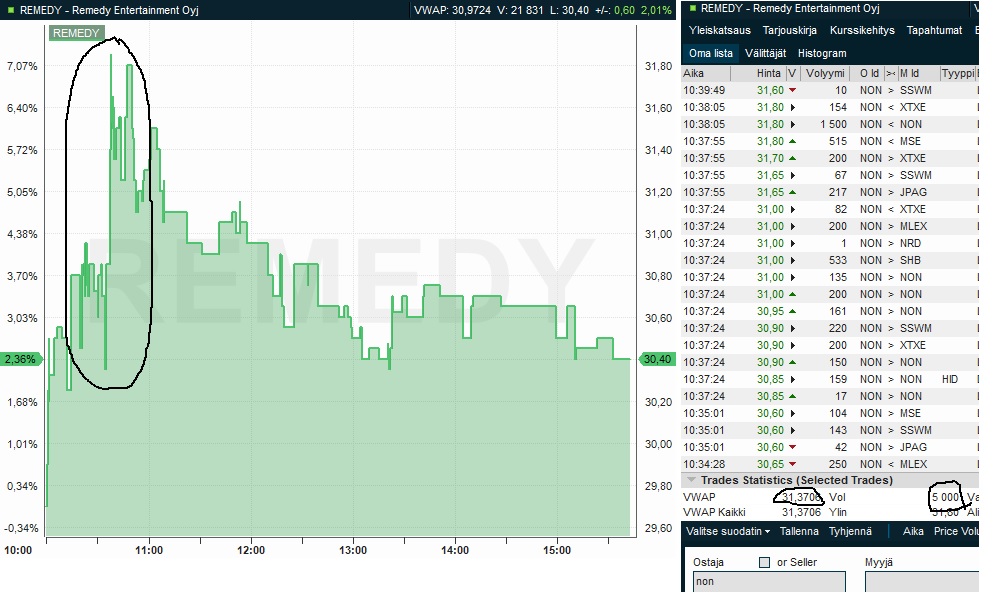Open the Kurssikehitys tab
Viewport: 998px width, 608px height.
click(862, 30)
